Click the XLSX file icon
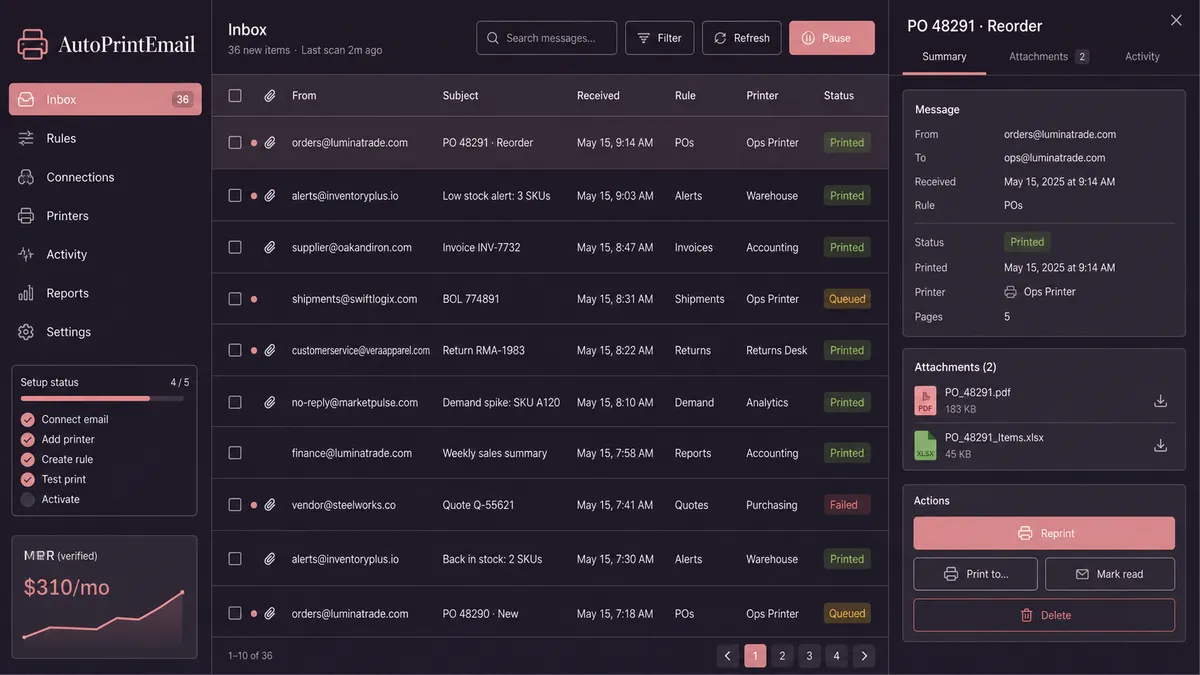 (x=925, y=445)
